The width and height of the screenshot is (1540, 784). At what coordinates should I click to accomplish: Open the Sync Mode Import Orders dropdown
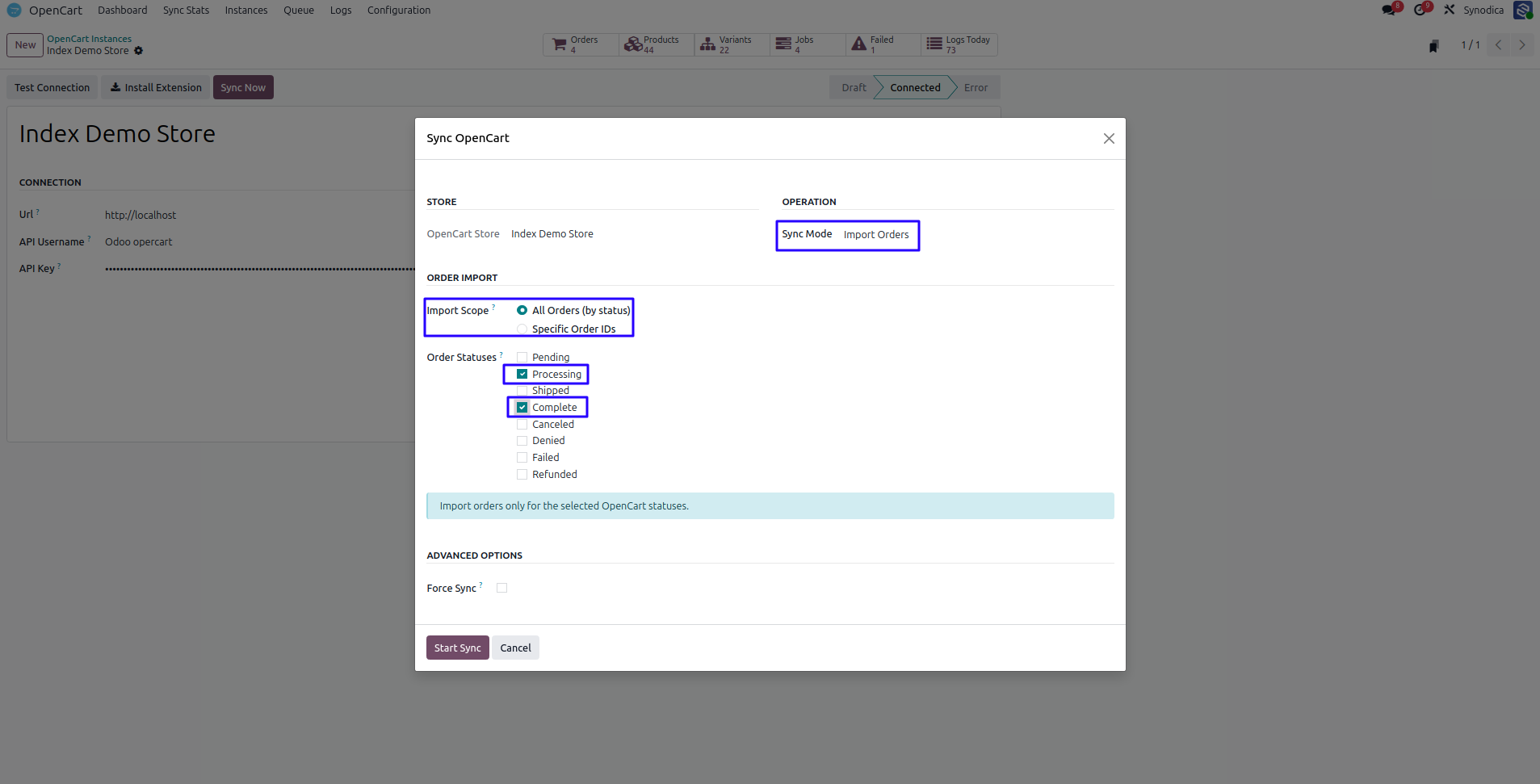(x=876, y=235)
